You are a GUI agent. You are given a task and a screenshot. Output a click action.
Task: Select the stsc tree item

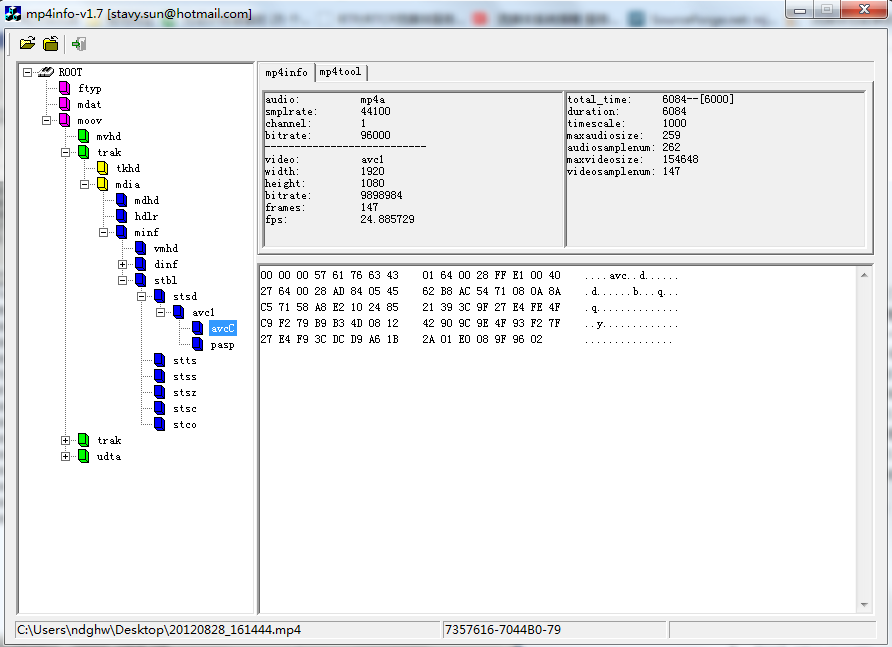click(x=185, y=408)
